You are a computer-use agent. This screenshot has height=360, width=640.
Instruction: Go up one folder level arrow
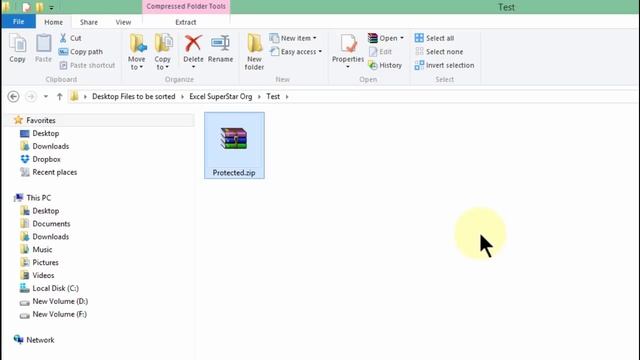60,97
